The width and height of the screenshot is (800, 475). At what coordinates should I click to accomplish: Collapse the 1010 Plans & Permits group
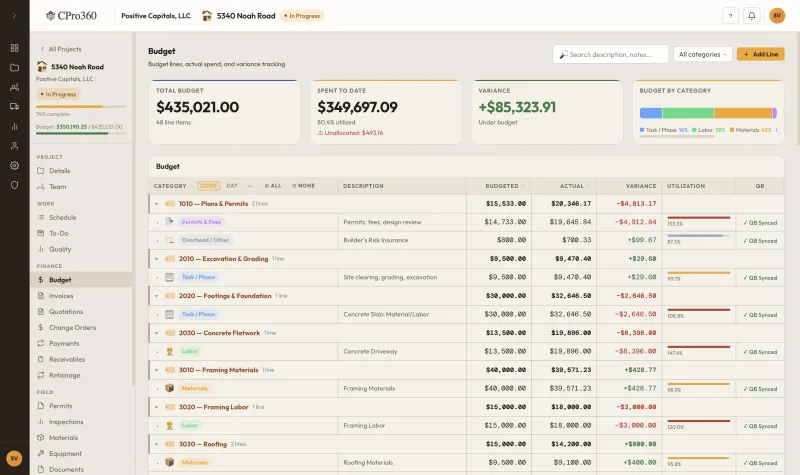(157, 204)
